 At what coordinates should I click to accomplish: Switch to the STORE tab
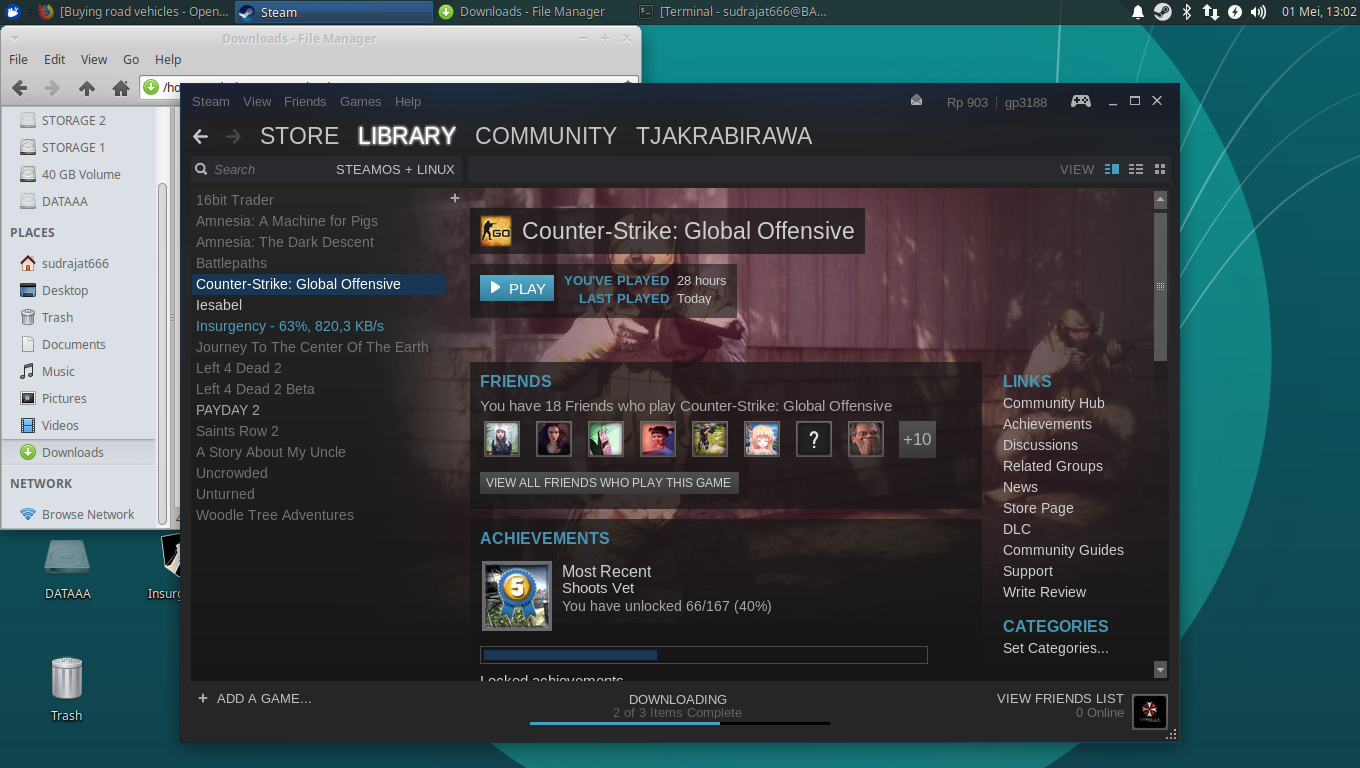[299, 136]
